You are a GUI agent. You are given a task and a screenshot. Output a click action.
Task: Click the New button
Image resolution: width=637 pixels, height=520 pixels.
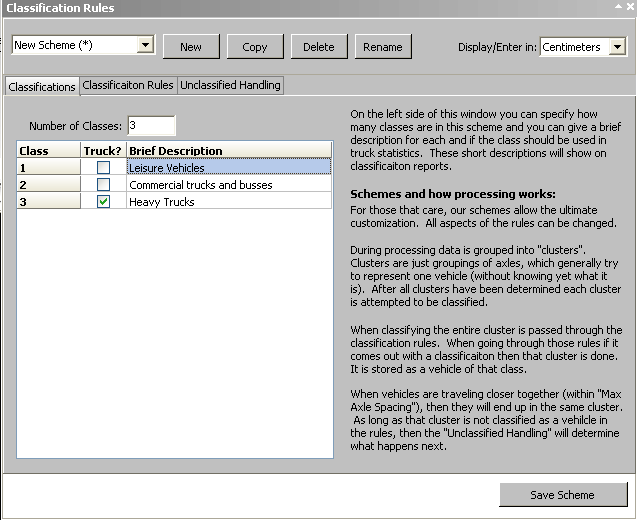191,47
